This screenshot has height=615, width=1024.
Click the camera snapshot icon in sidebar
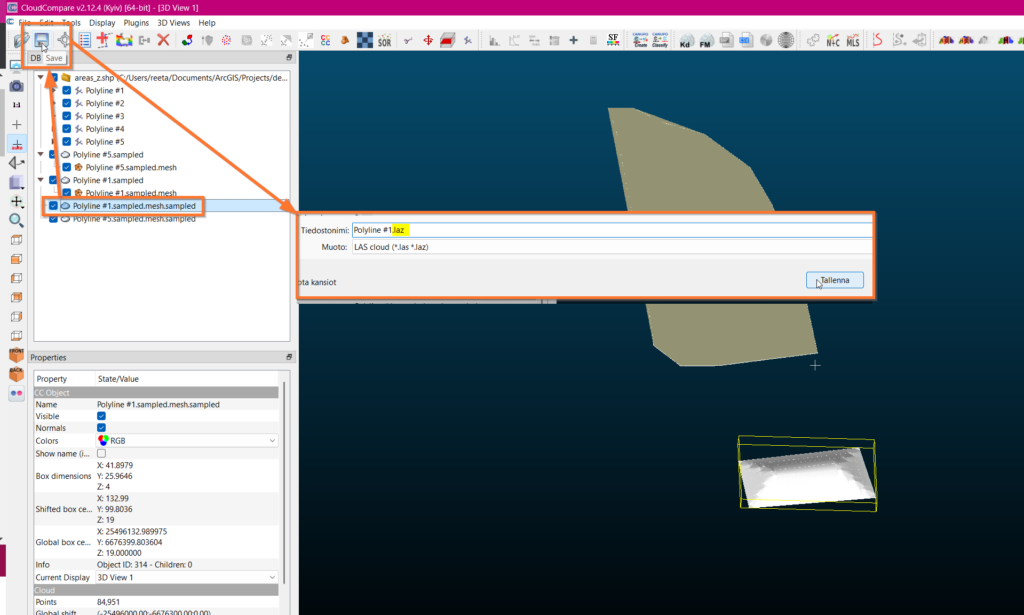tap(16, 86)
